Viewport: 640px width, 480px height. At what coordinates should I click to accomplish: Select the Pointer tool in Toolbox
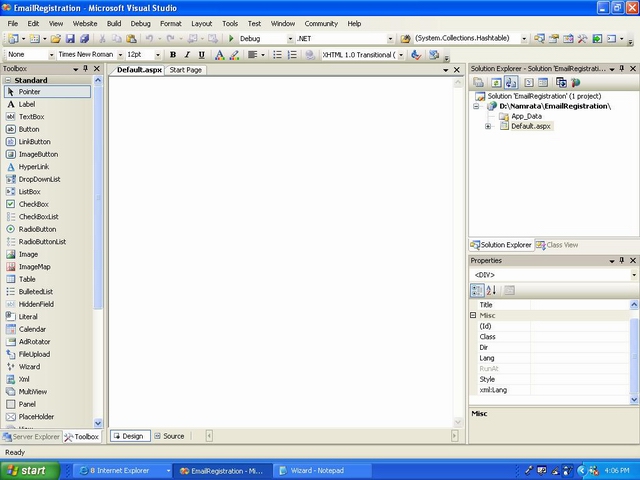47,92
